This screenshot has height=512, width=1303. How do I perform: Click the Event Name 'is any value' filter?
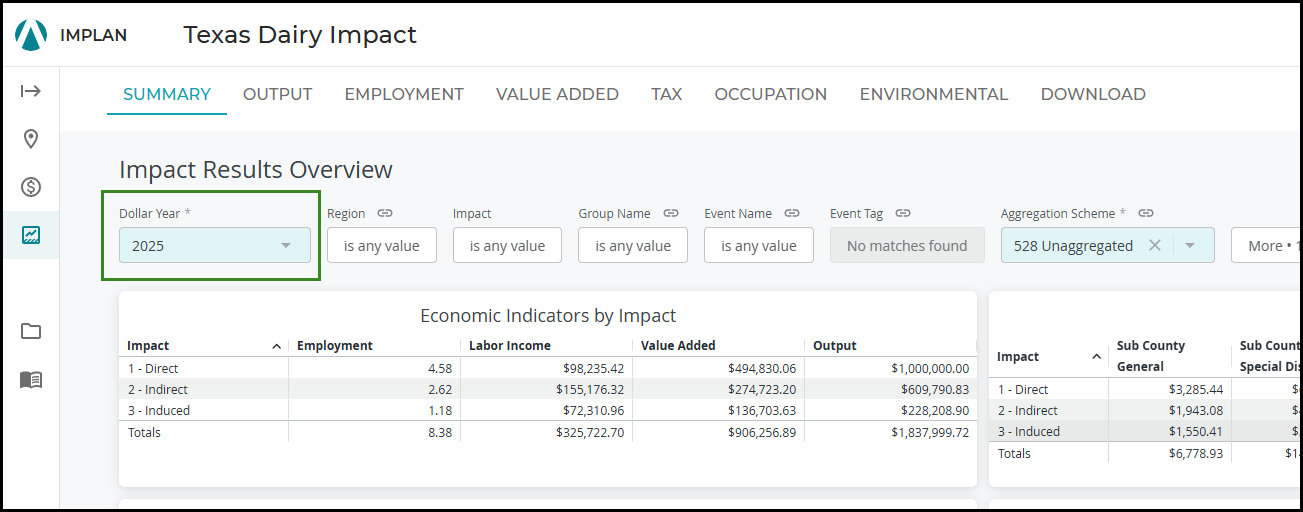coord(758,245)
